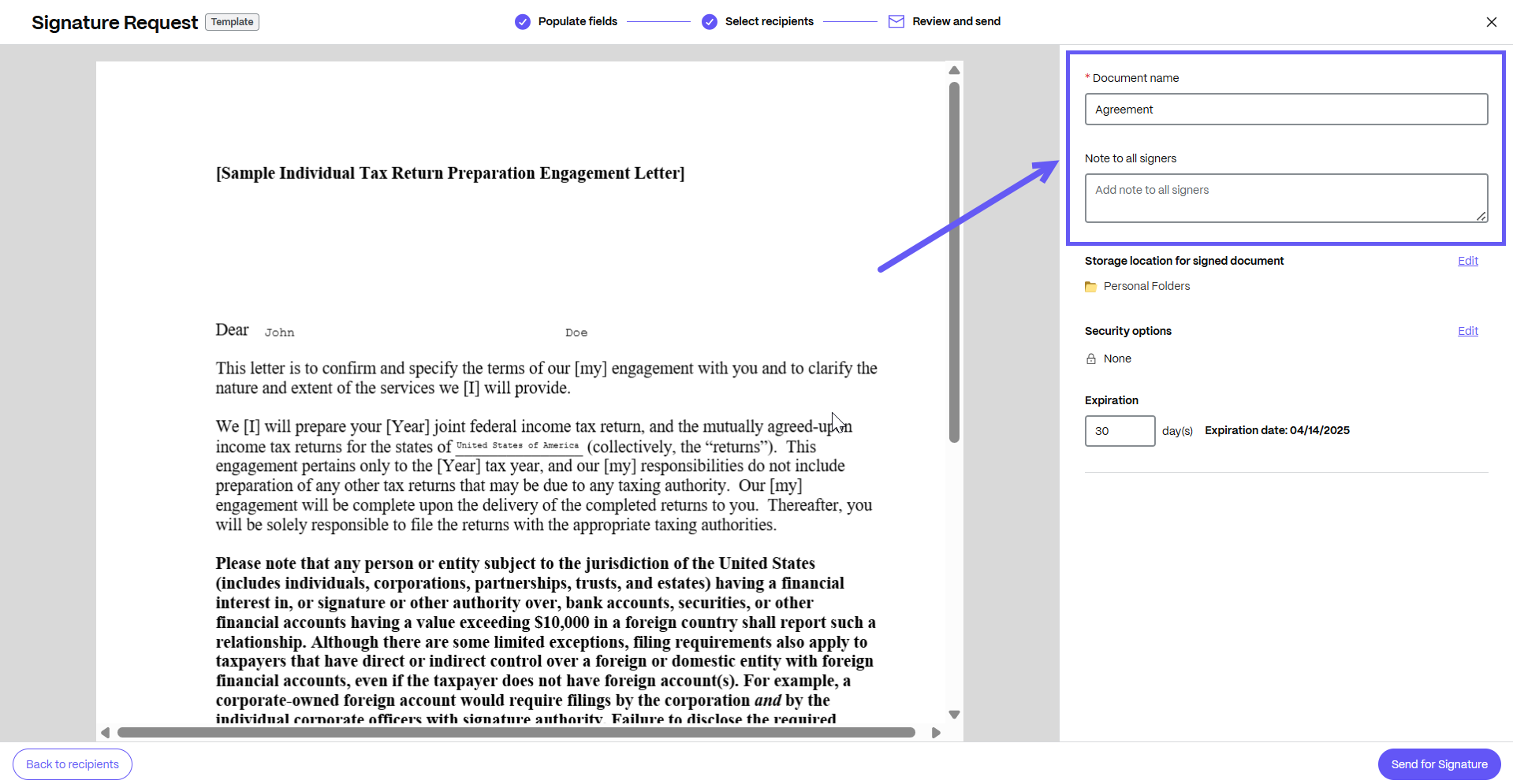Viewport: 1513px width, 784px height.
Task: Click the document scroll left arrow
Action: [x=105, y=733]
